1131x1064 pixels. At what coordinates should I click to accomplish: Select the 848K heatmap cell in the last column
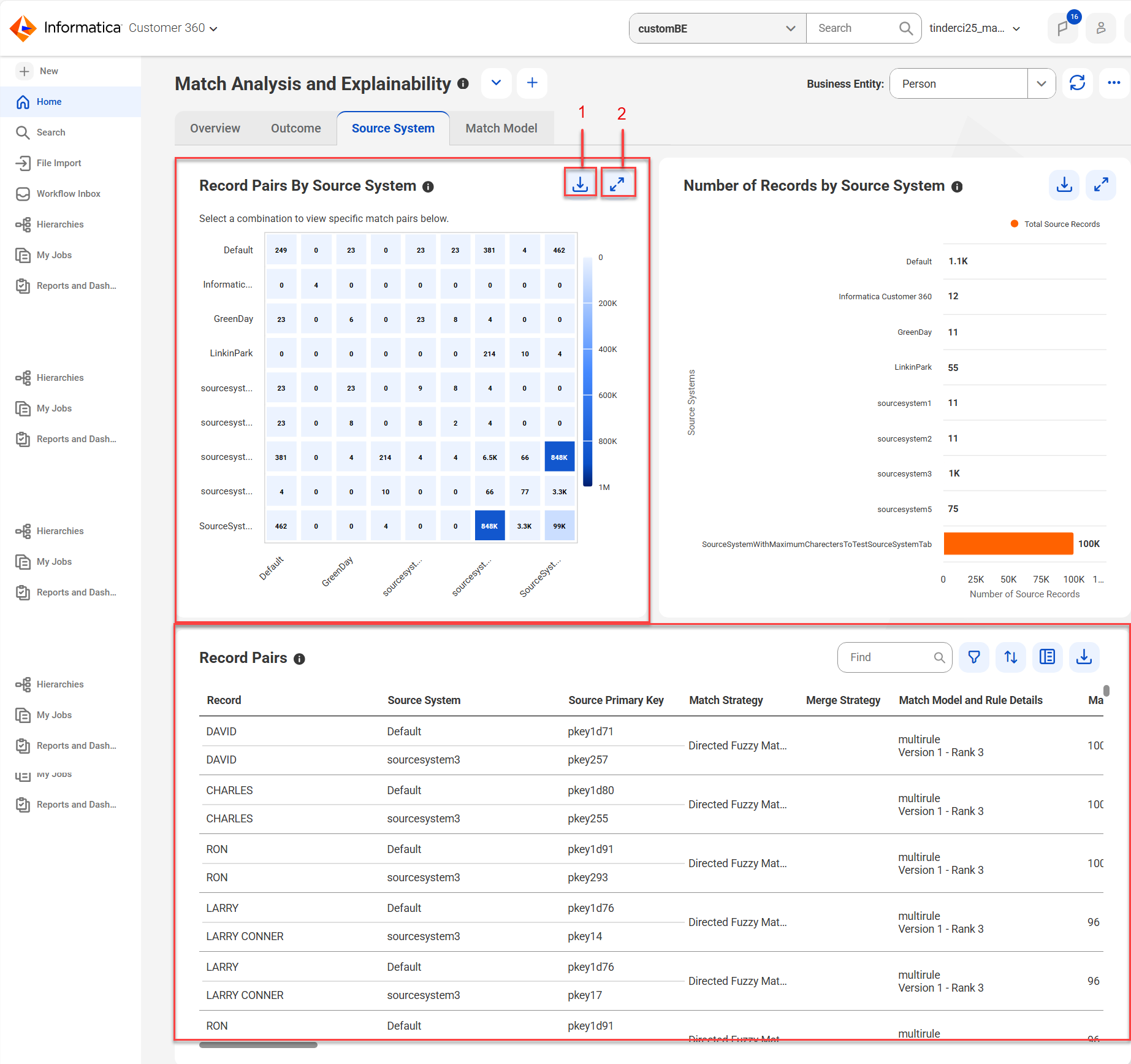pyautogui.click(x=559, y=457)
